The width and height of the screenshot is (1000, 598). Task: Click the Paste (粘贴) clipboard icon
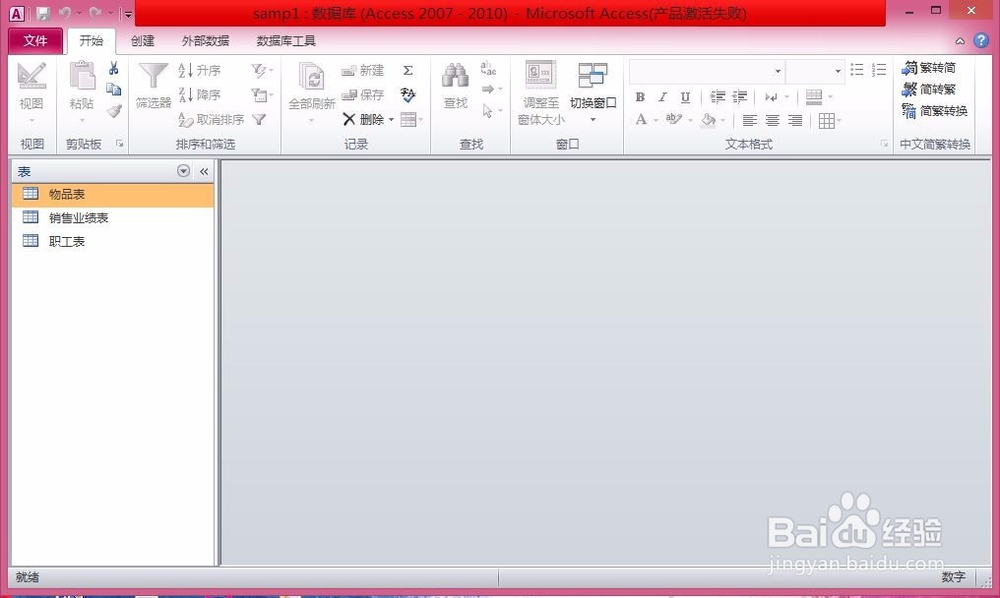[82, 77]
